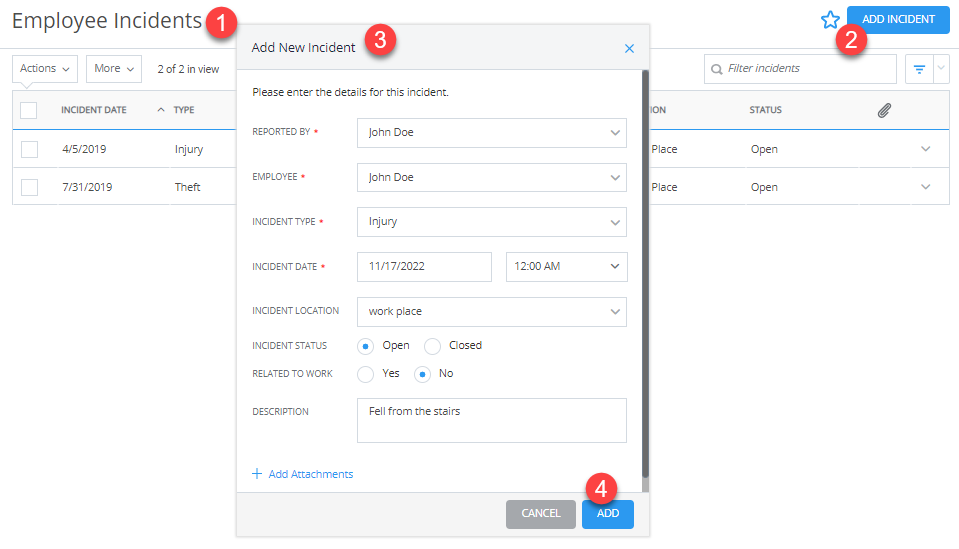Screen dimensions: 959x549
Task: Open the incident time 12:00 AM dropdown
Action: tap(566, 267)
